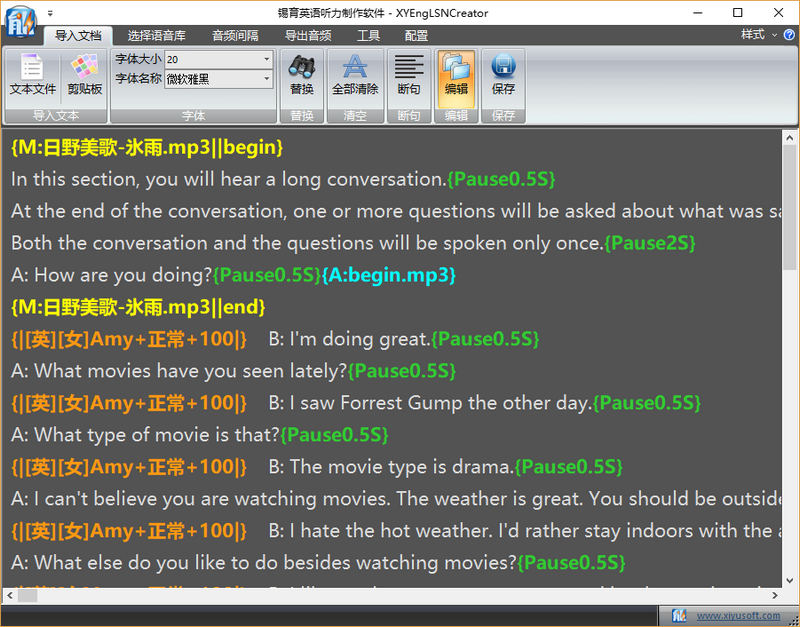This screenshot has height=627, width=800.
Task: Click the horizontal scrollbar right arrow
Action: [775, 595]
